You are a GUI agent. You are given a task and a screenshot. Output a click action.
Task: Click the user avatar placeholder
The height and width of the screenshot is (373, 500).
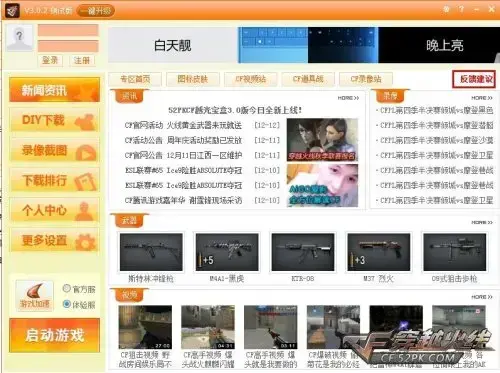pos(19,38)
